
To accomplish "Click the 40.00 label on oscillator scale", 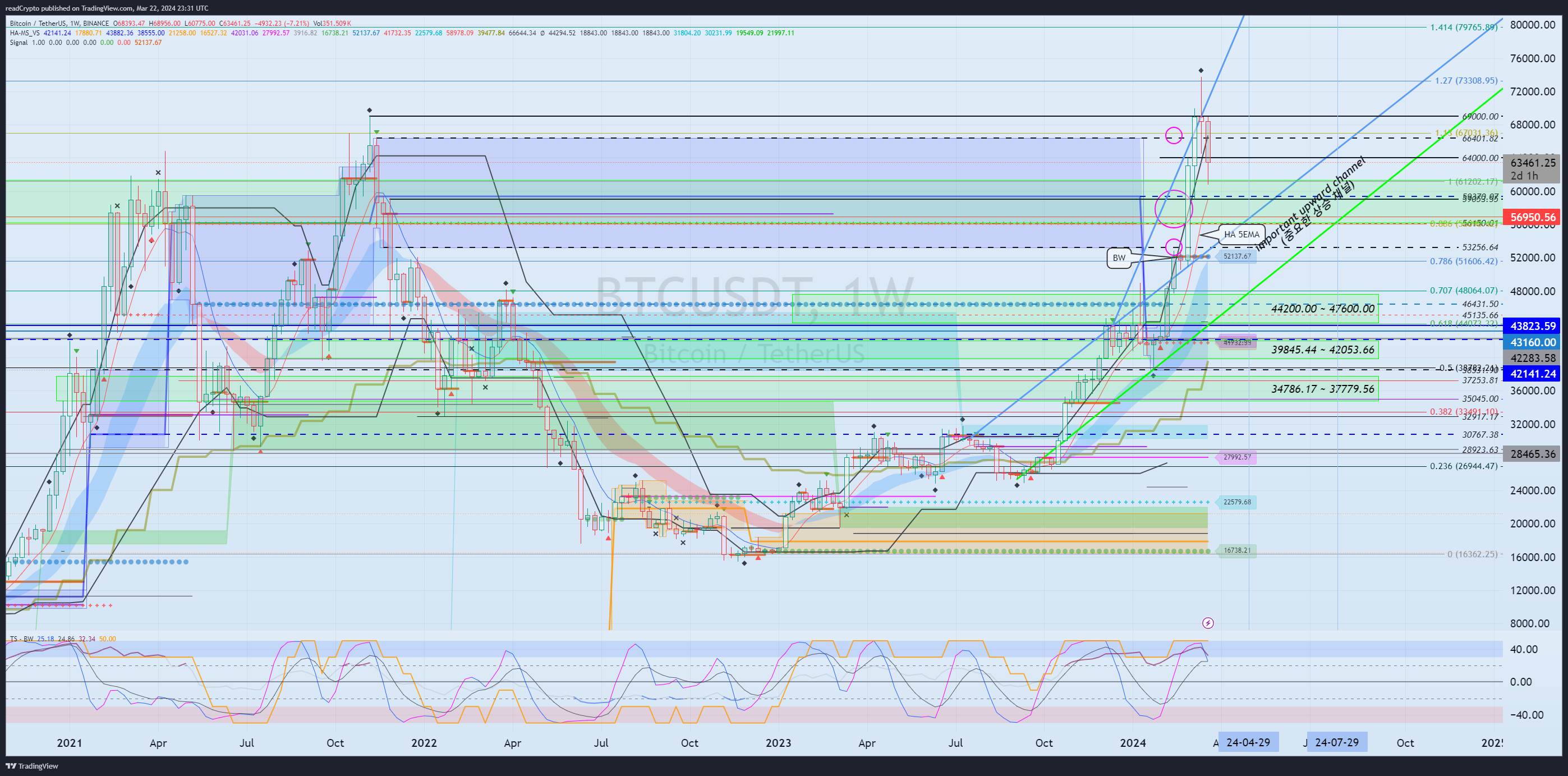I will (1524, 649).
